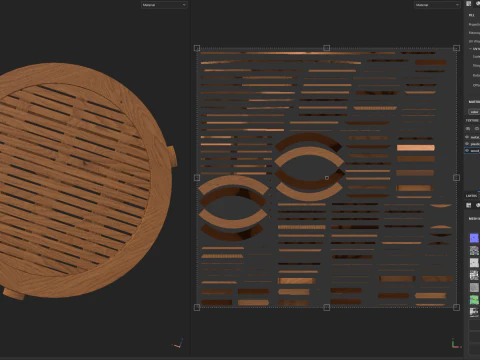Grab the bottom-right corner transform handle of UV layout
The image size is (480, 360).
point(456,307)
